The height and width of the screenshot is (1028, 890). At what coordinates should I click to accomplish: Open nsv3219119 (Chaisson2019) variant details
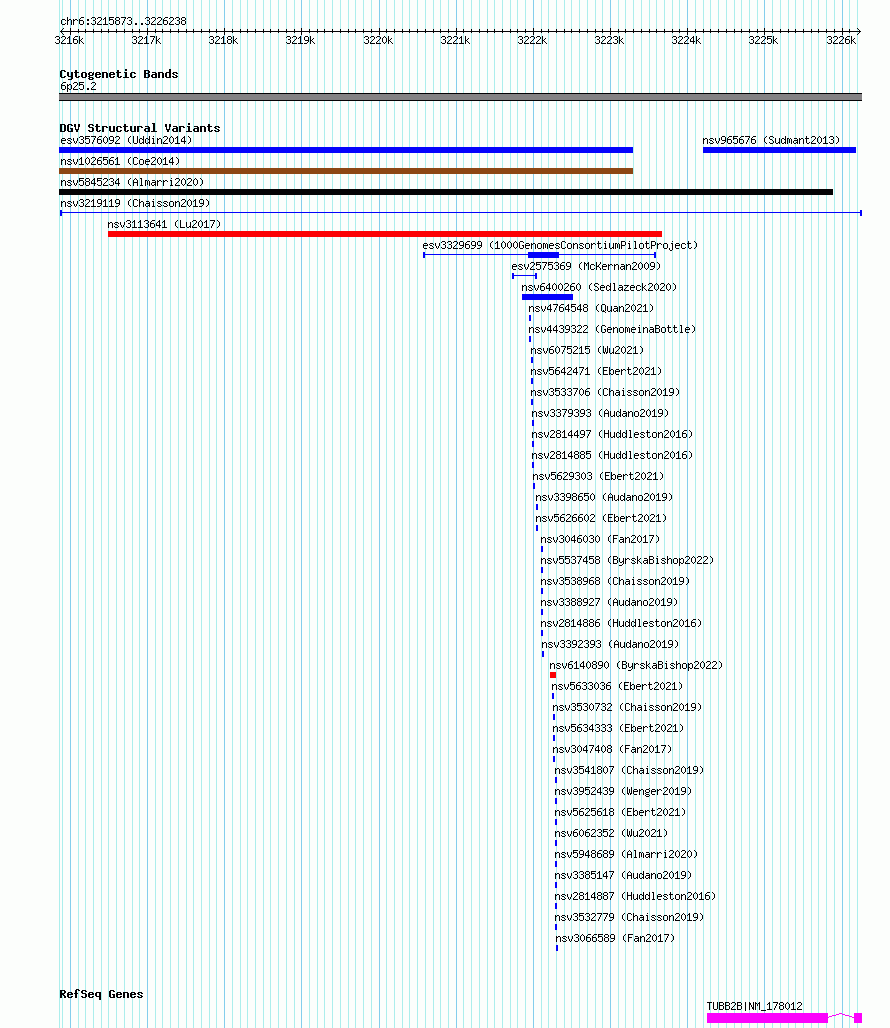tap(135, 203)
